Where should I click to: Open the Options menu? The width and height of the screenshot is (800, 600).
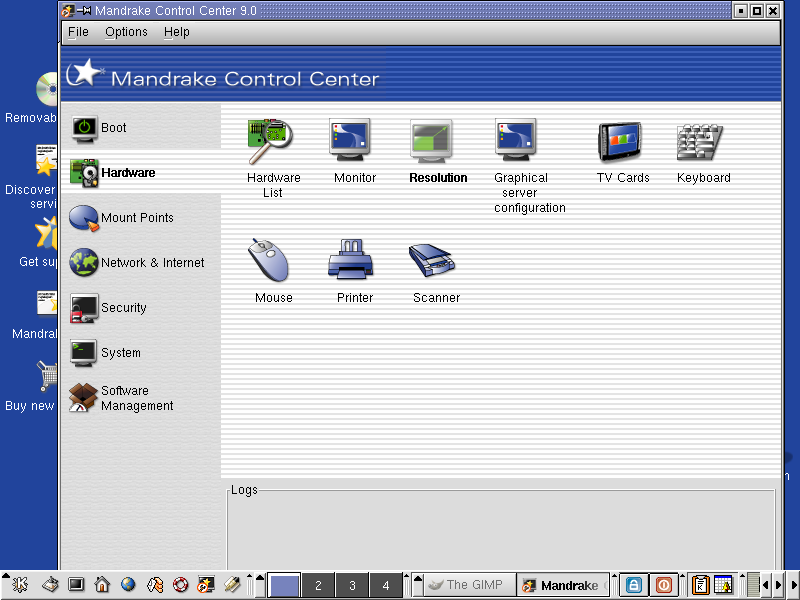(126, 32)
